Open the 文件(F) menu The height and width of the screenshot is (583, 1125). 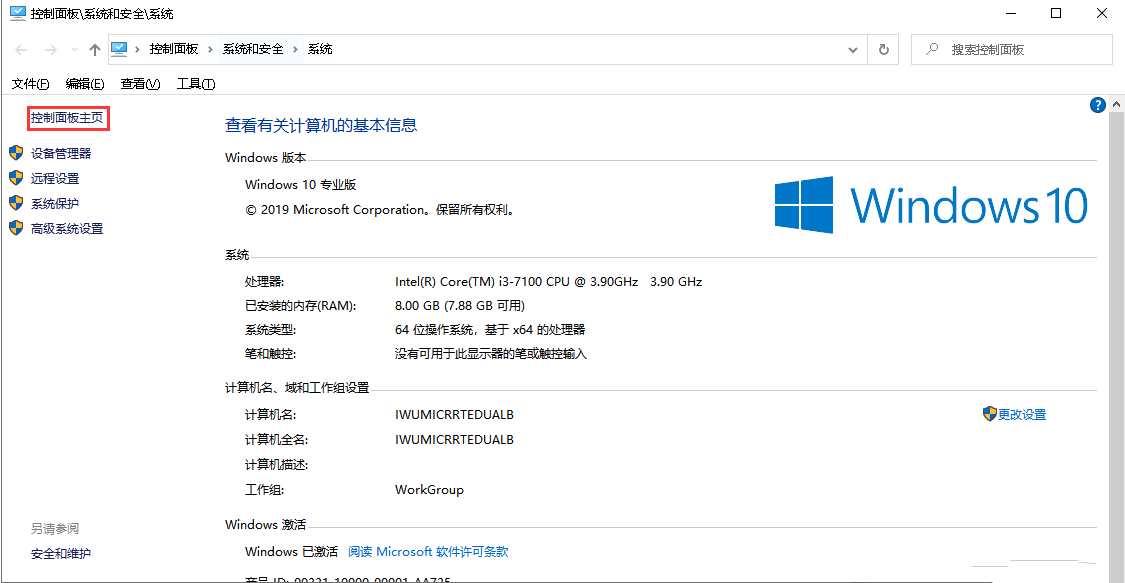pyautogui.click(x=30, y=84)
